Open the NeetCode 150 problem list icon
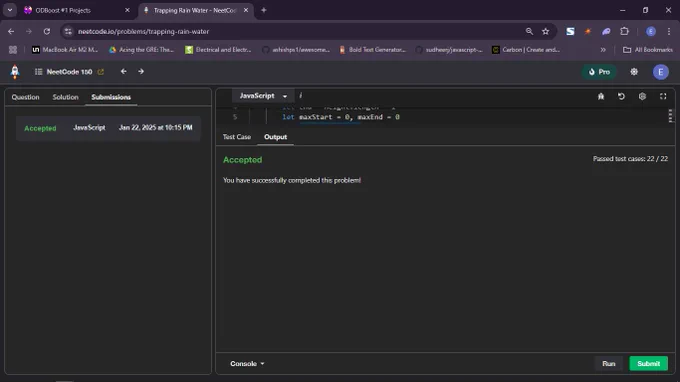The image size is (680, 382). point(39,72)
